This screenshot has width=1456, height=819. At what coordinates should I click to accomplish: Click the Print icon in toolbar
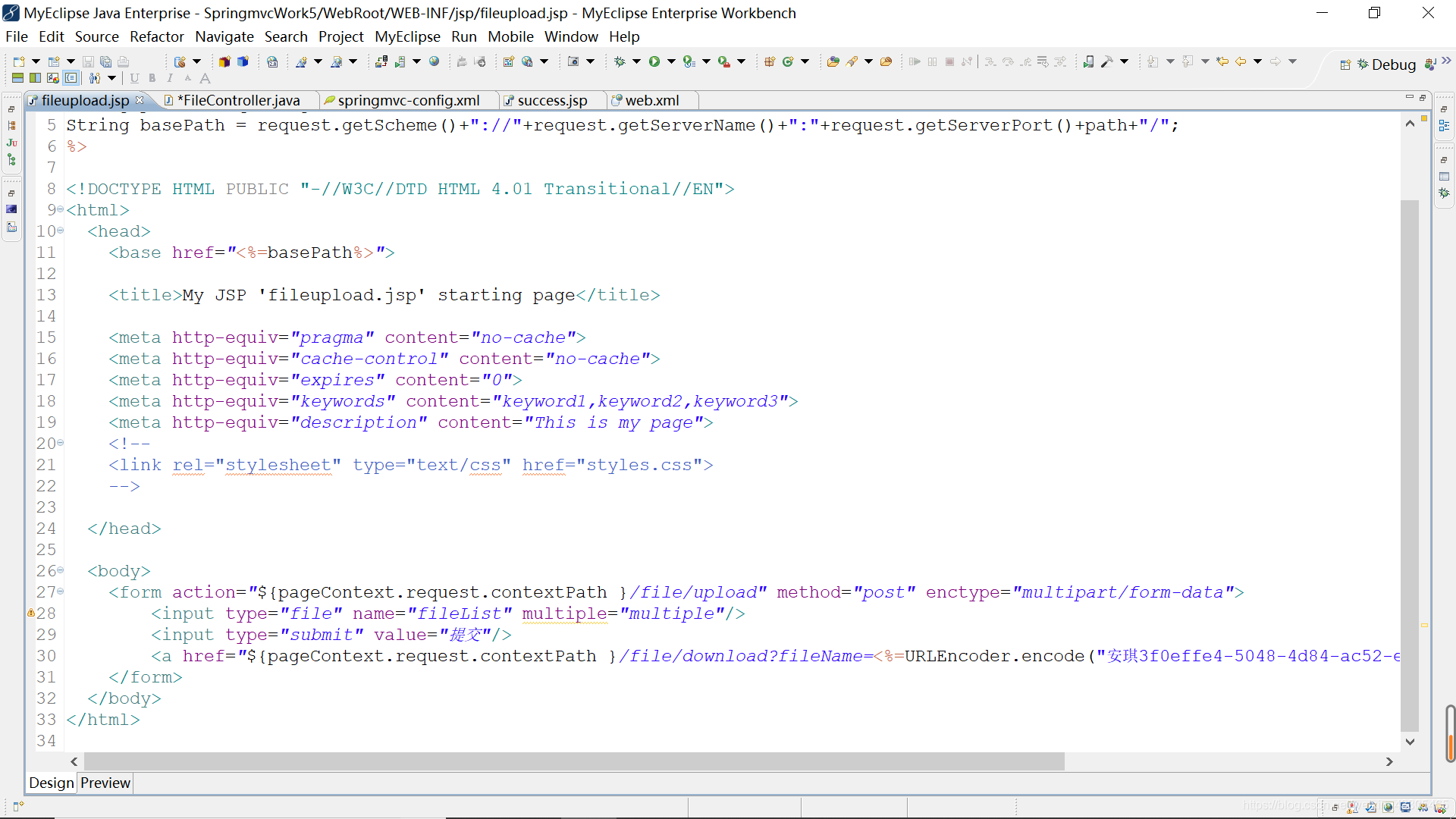(x=123, y=61)
